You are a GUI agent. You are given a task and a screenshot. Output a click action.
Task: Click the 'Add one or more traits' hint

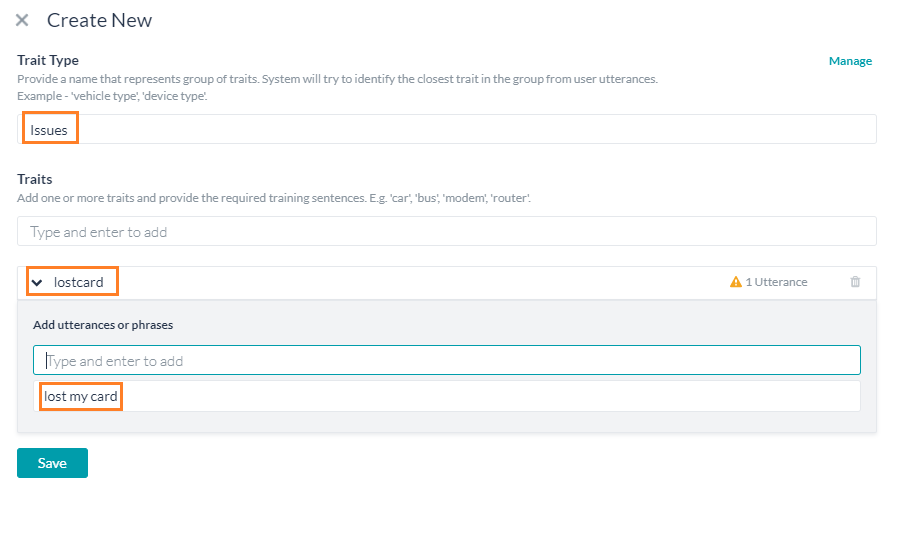tap(273, 198)
